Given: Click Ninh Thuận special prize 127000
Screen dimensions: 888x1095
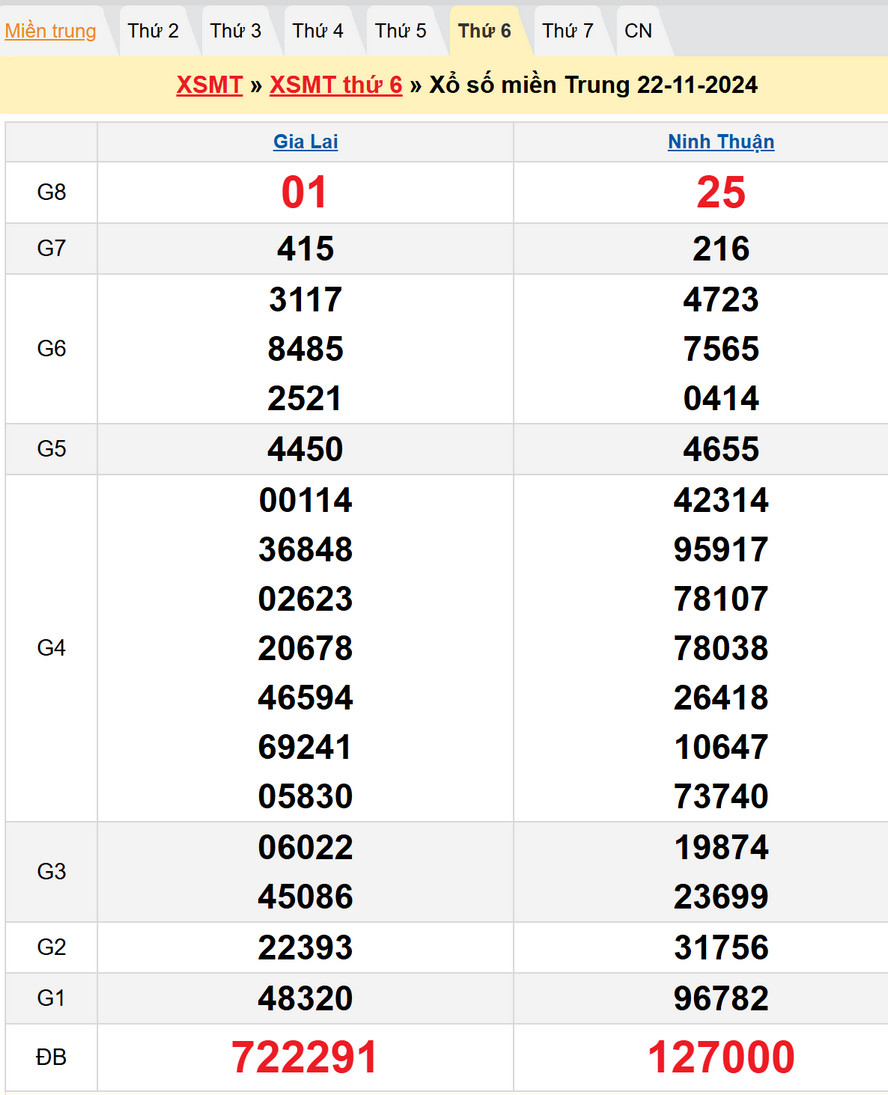Looking at the screenshot, I should [721, 1057].
